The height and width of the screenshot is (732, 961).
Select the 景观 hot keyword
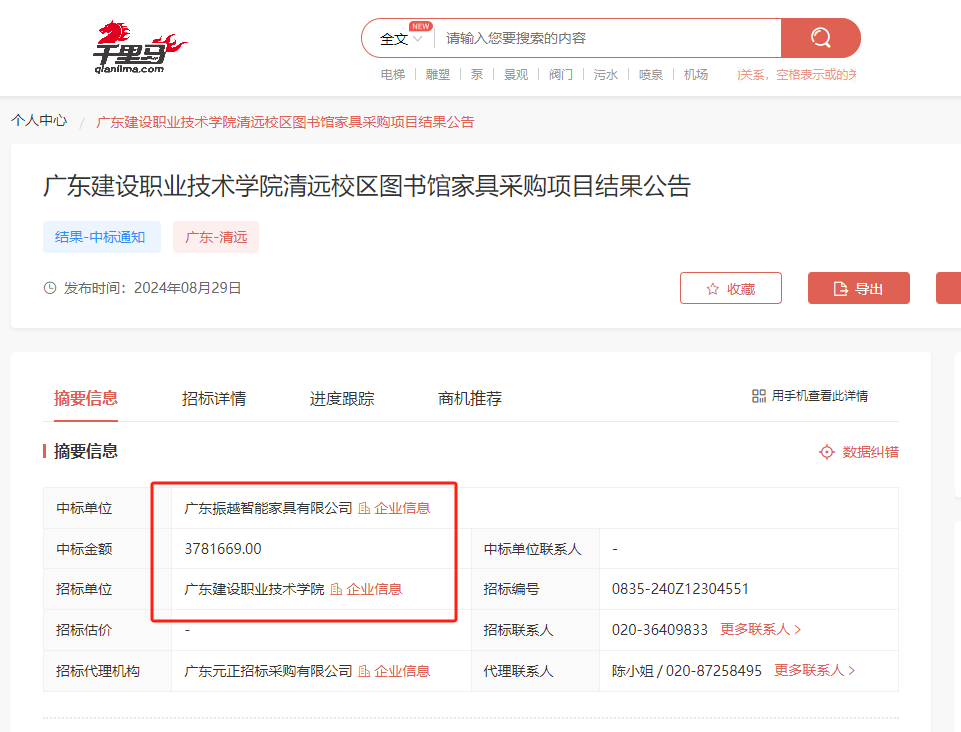515,75
